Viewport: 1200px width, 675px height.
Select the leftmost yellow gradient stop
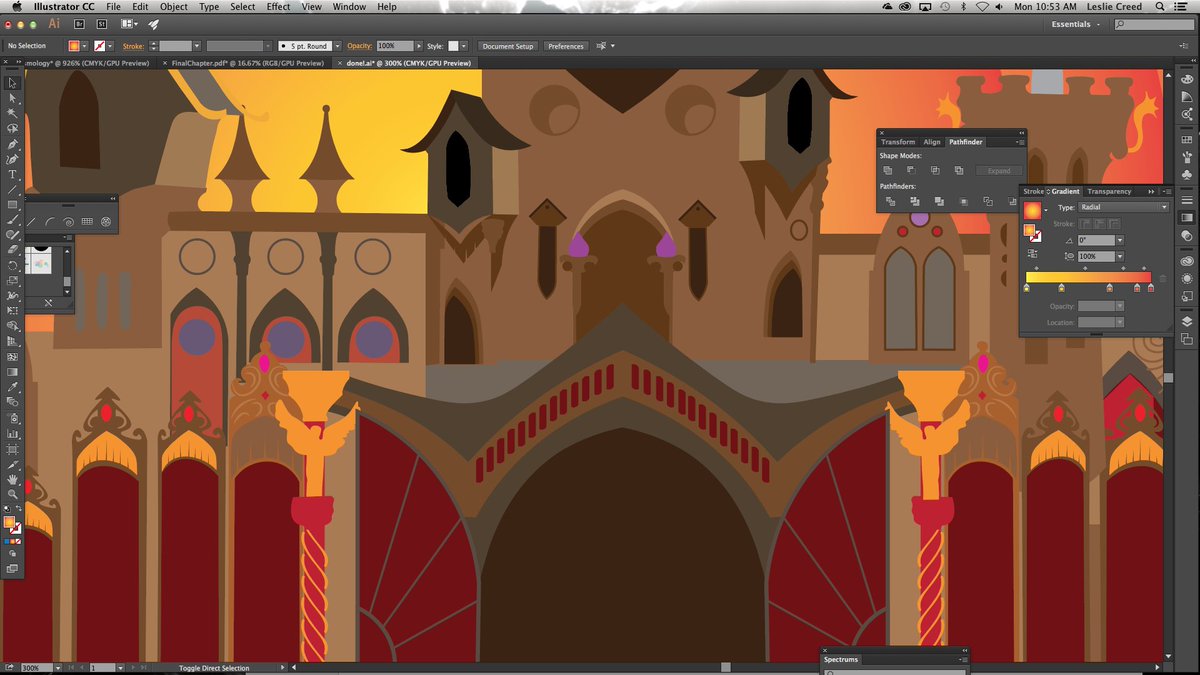click(x=1026, y=288)
